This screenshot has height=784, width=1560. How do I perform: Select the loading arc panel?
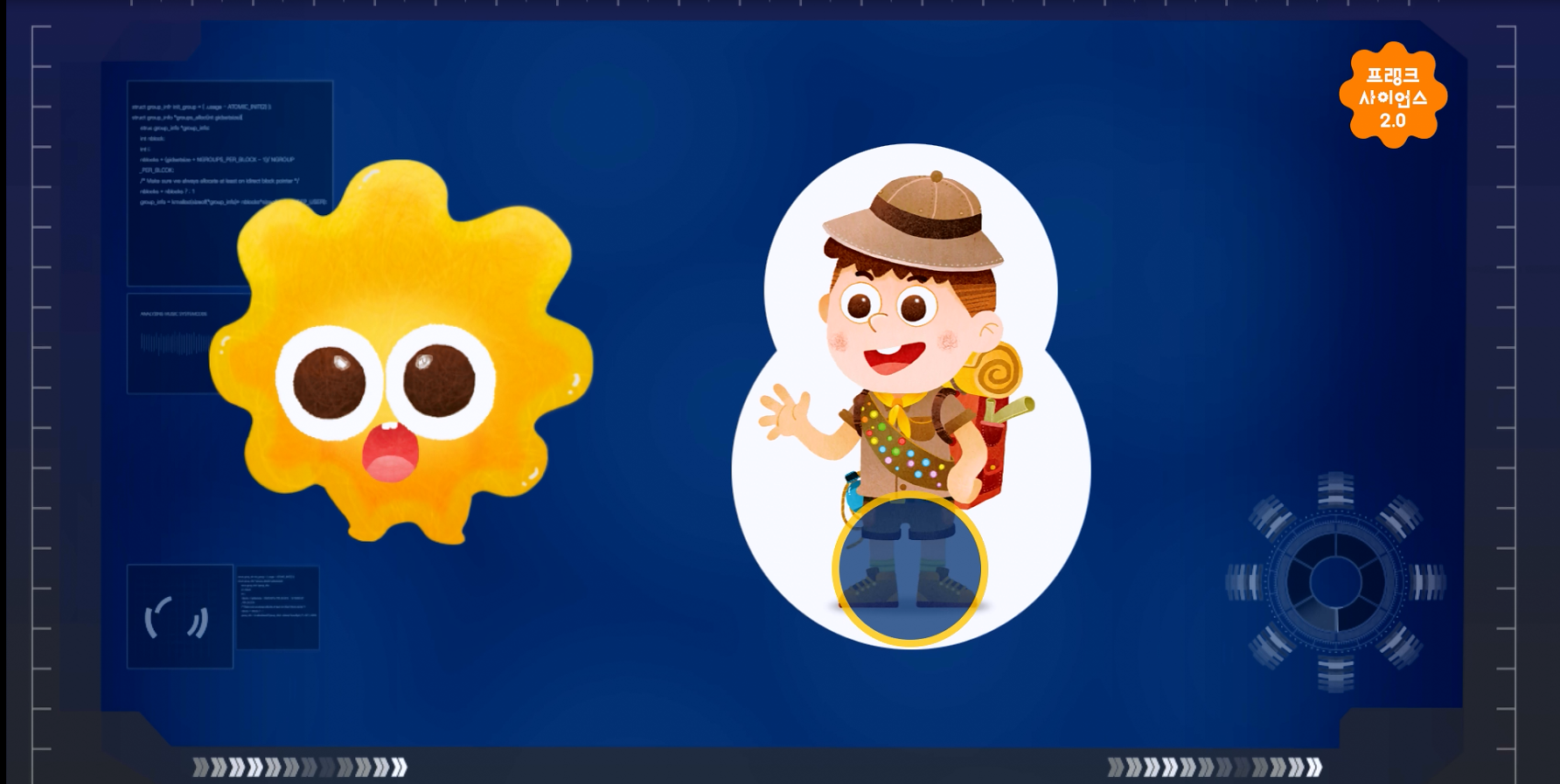click(179, 617)
